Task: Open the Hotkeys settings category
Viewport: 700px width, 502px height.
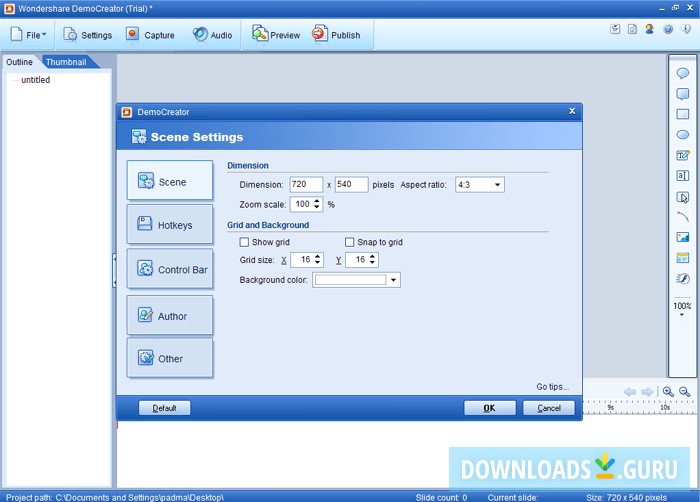Action: [x=170, y=224]
